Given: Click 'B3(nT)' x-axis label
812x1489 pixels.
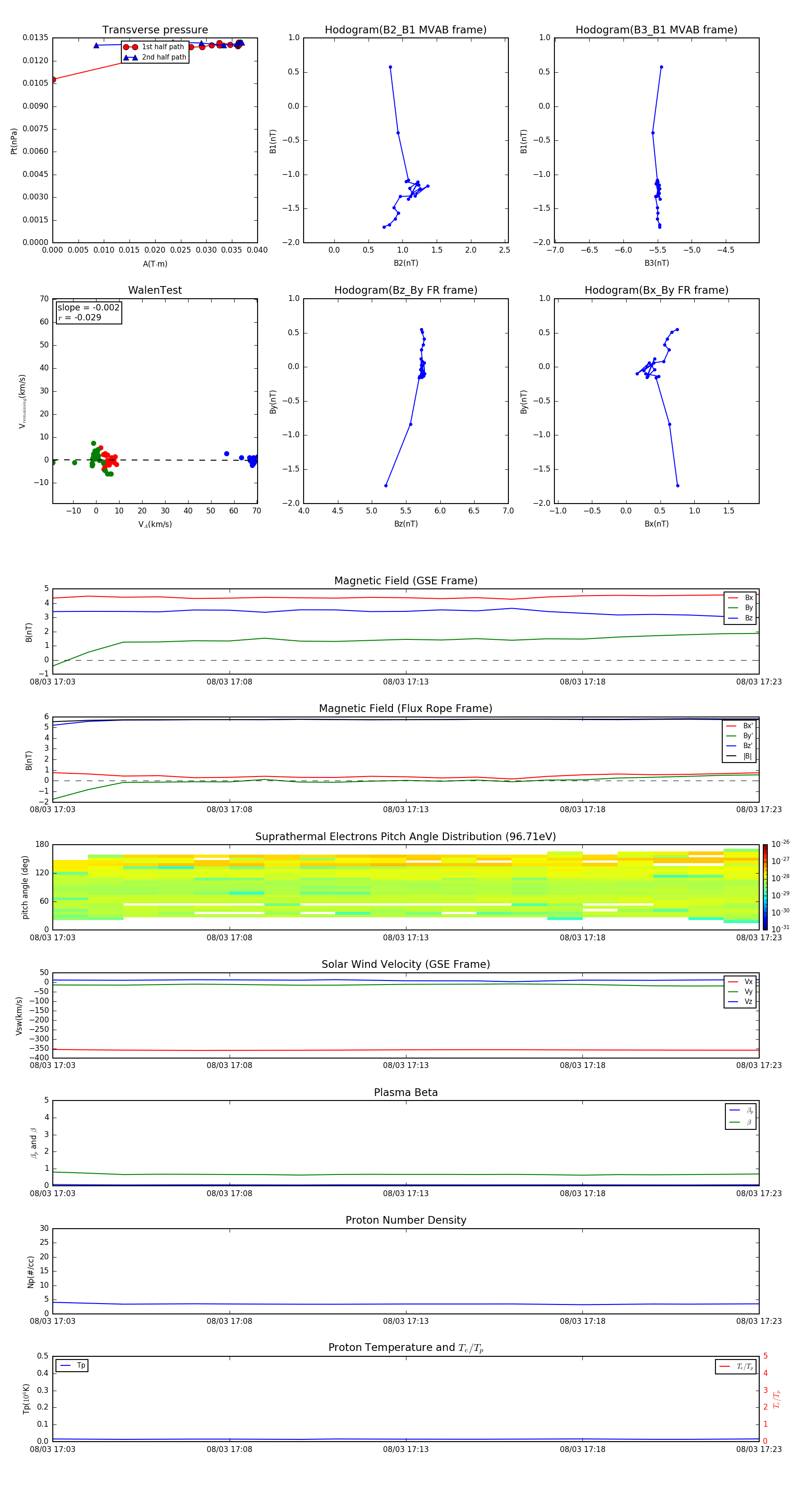Looking at the screenshot, I should click(656, 263).
